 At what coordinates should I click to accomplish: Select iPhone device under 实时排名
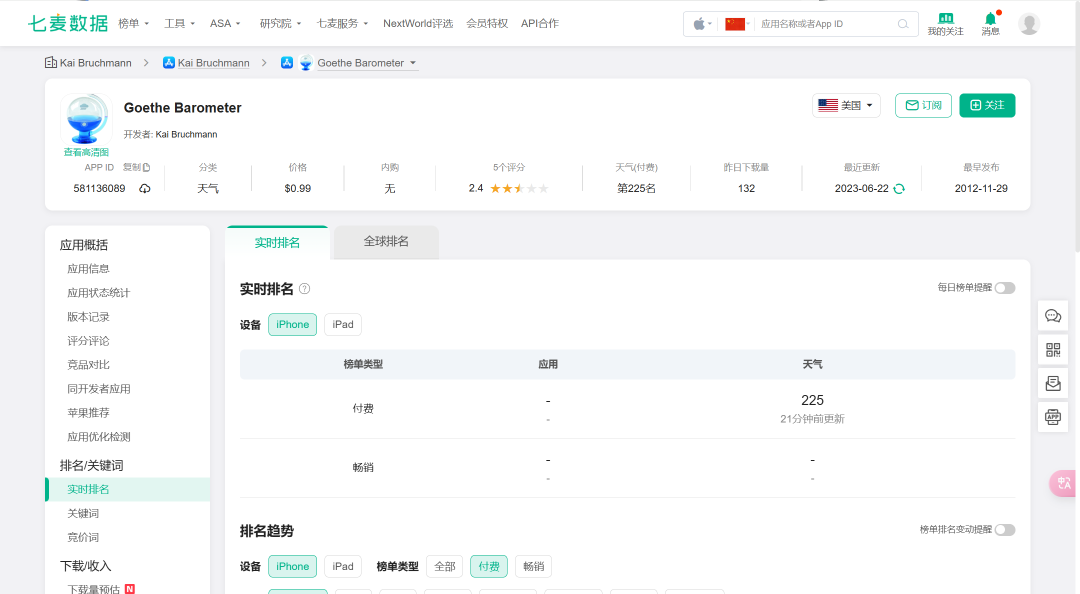coord(293,325)
